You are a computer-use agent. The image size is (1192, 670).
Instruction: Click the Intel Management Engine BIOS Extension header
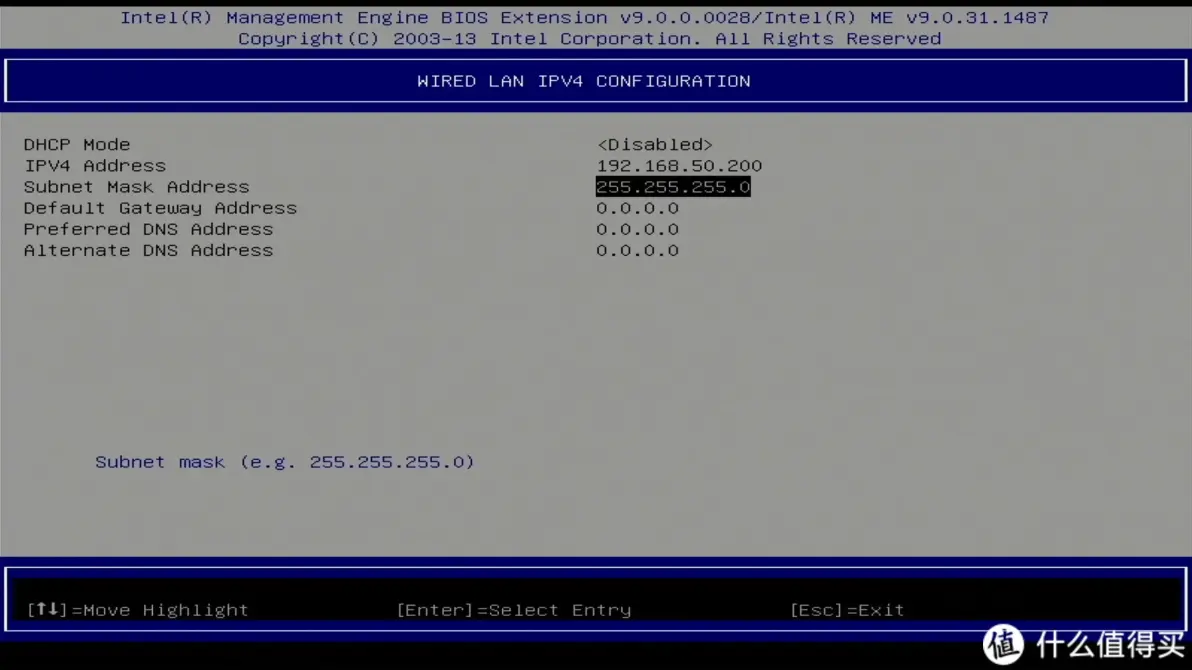point(584,17)
